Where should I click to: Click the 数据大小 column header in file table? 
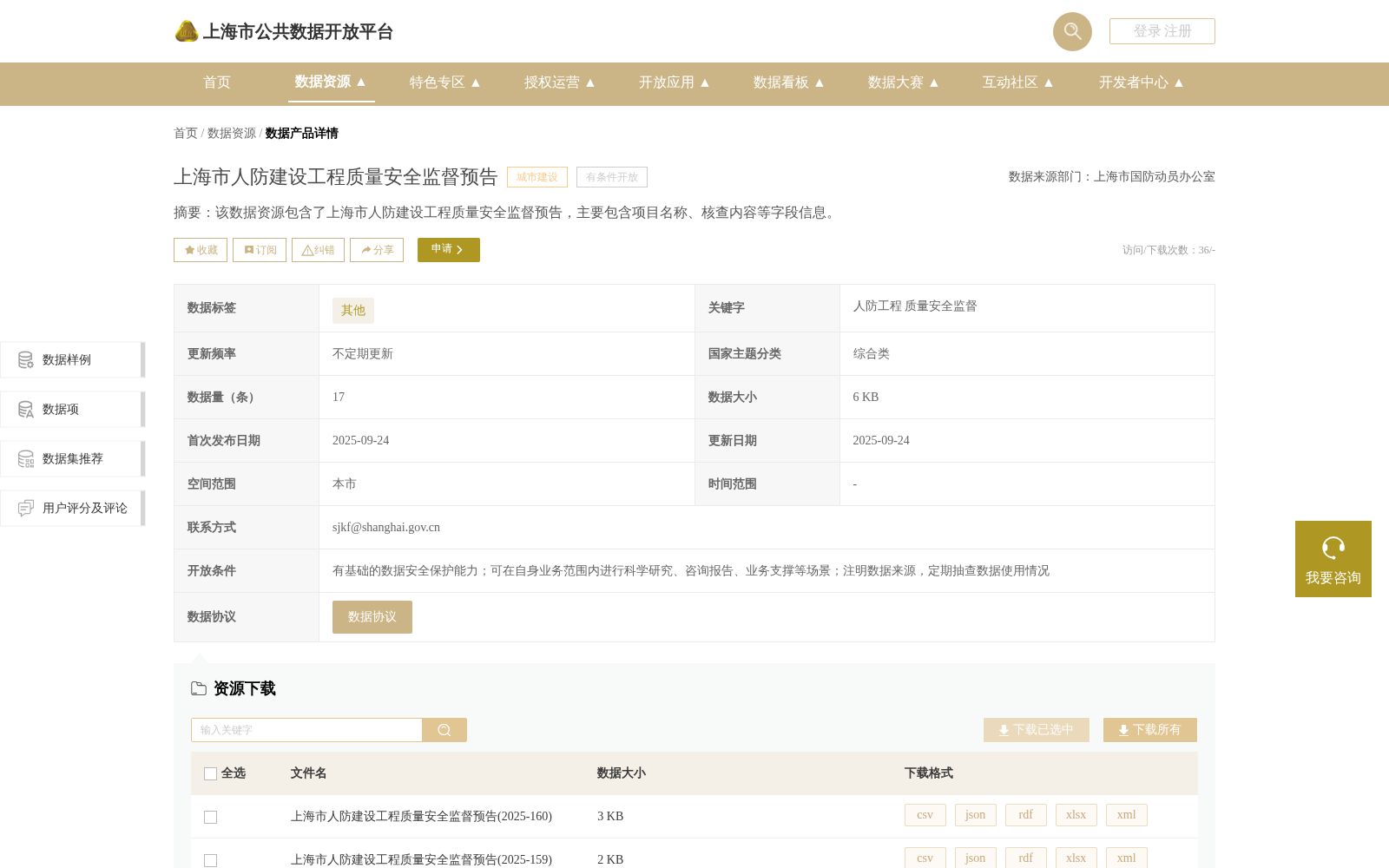pos(622,773)
